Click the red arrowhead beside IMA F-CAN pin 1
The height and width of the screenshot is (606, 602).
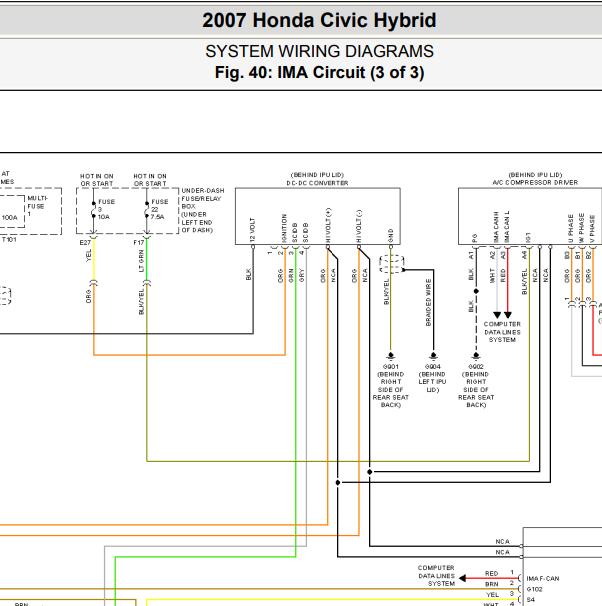(463, 578)
